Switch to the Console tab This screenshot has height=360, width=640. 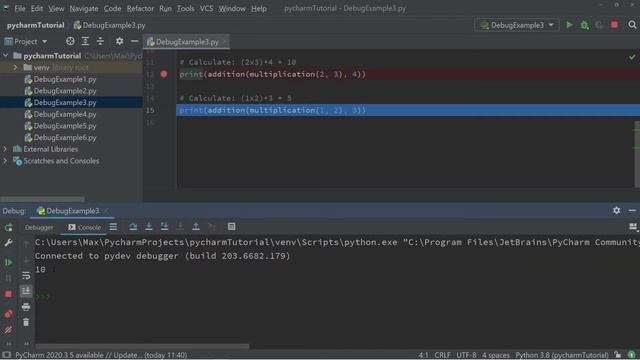84,227
